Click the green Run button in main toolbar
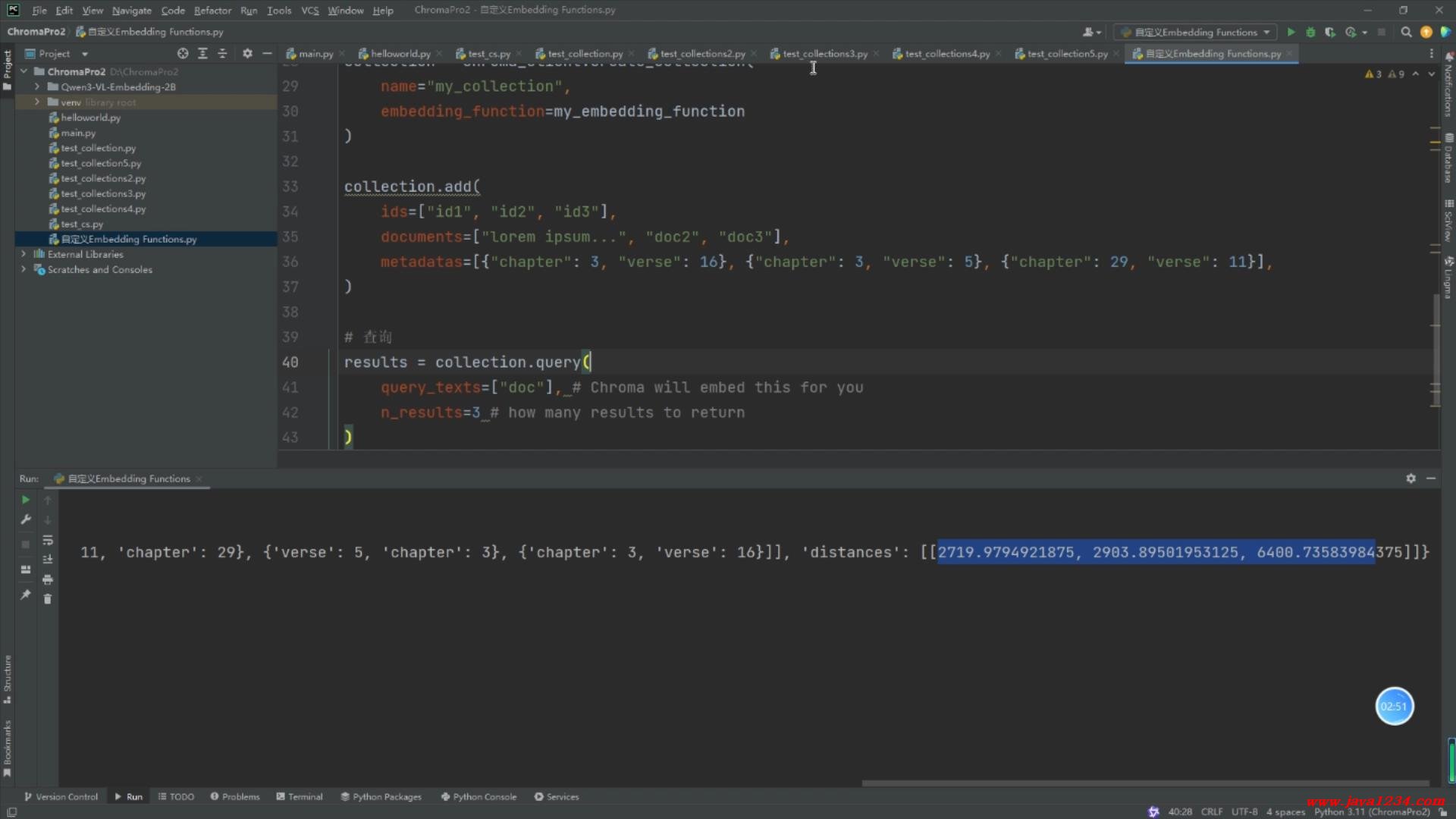This screenshot has width=1456, height=819. click(x=1291, y=32)
